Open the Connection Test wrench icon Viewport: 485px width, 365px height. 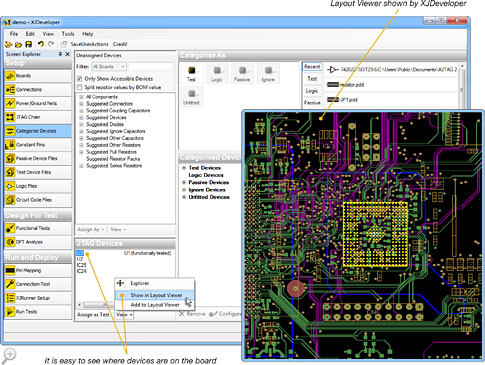click(10, 284)
